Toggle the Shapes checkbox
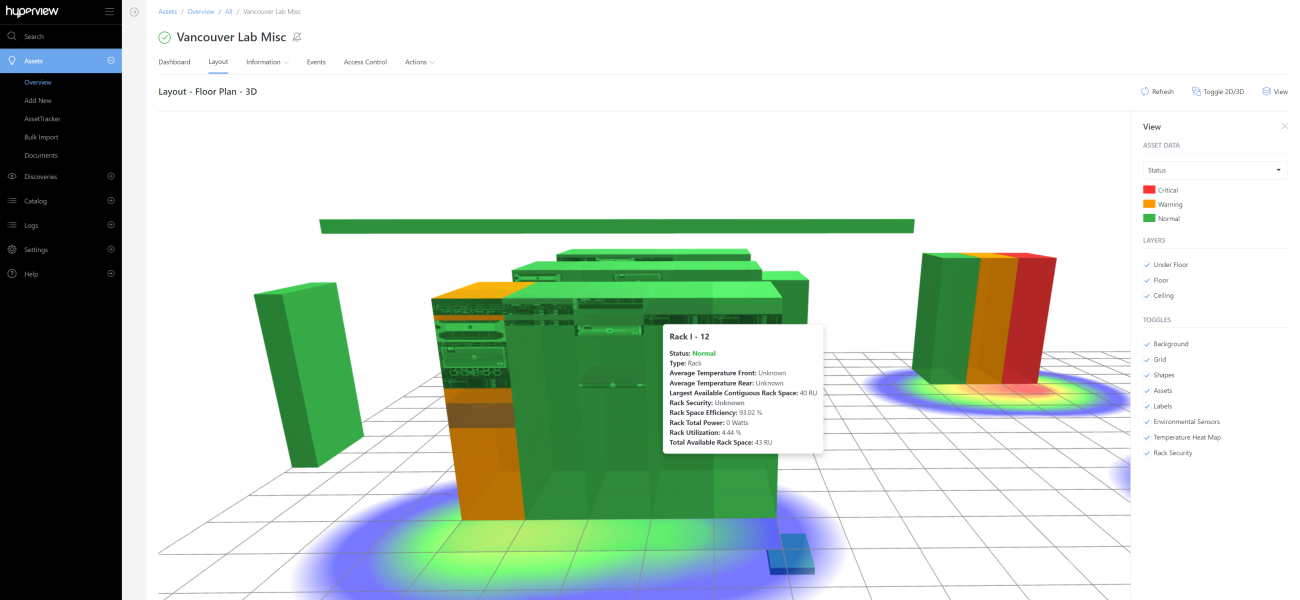Image resolution: width=1300 pixels, height=600 pixels. (x=1147, y=375)
